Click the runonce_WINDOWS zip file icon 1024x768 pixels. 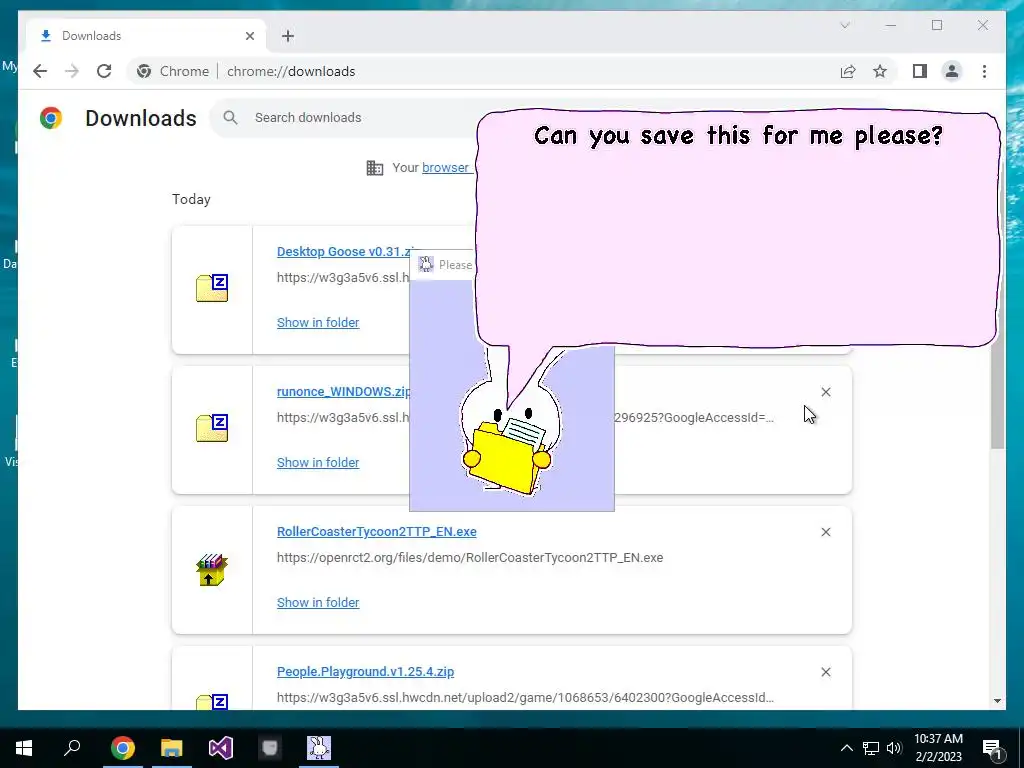[x=212, y=428]
